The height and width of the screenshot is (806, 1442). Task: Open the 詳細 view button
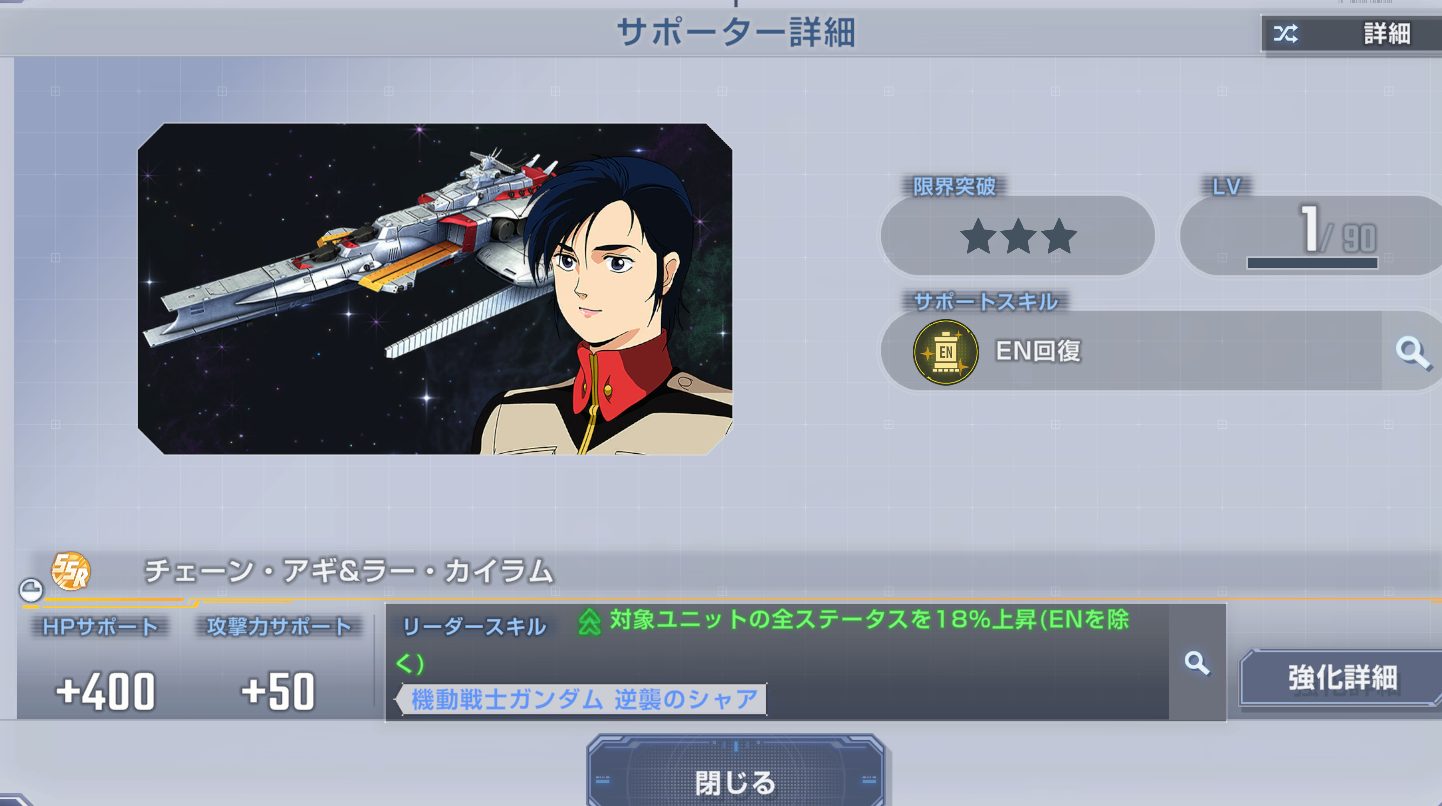coord(1351,34)
